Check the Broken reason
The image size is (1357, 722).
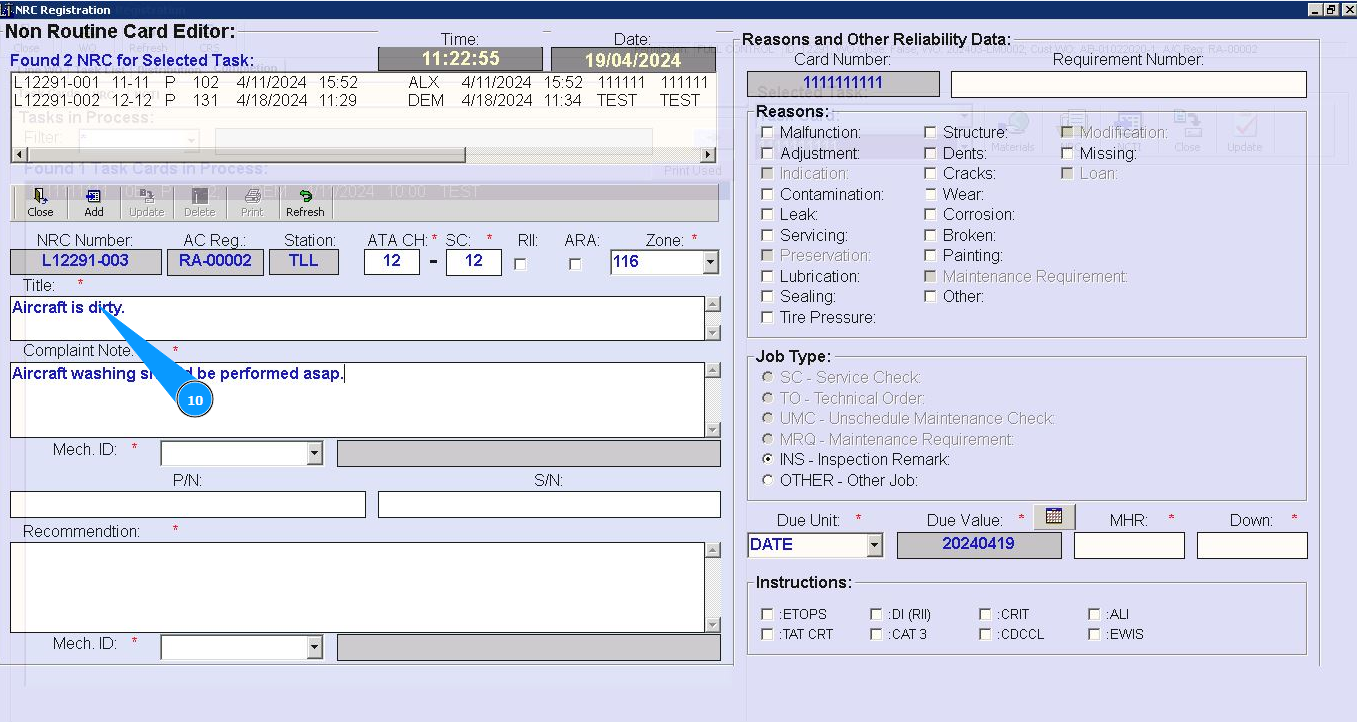[930, 235]
